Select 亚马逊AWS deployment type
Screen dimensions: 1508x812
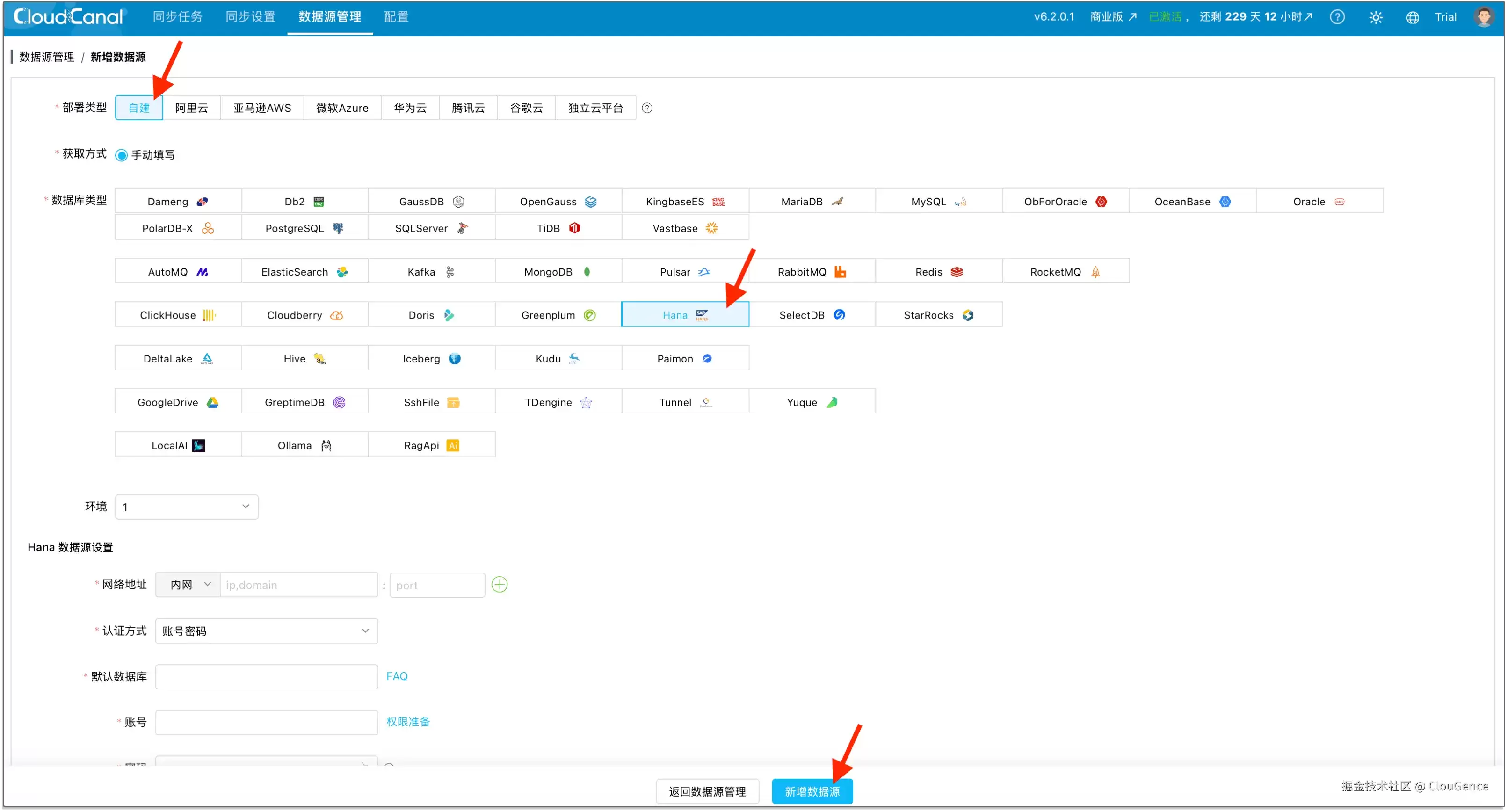[x=261, y=108]
